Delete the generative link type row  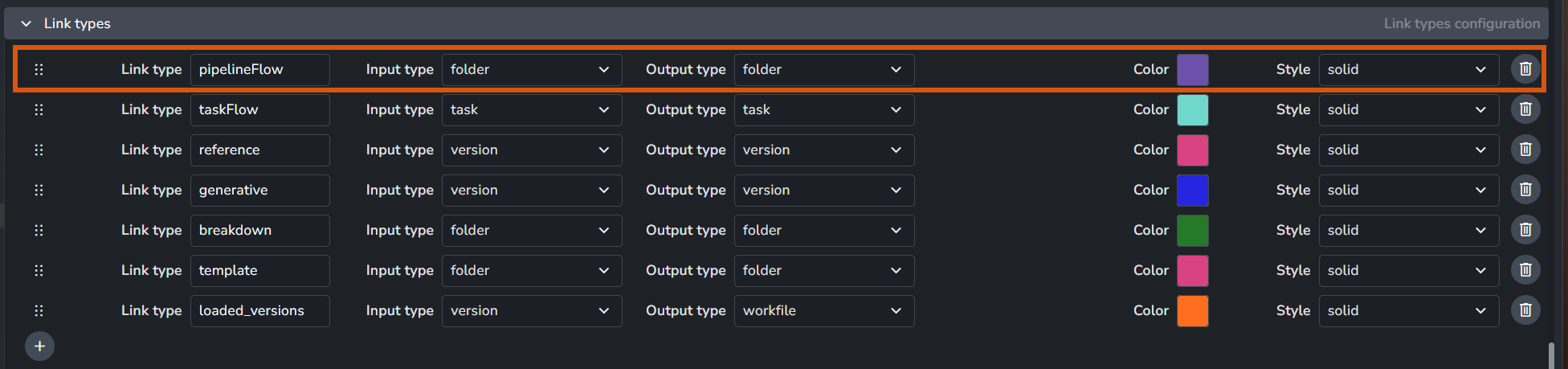tap(1525, 190)
